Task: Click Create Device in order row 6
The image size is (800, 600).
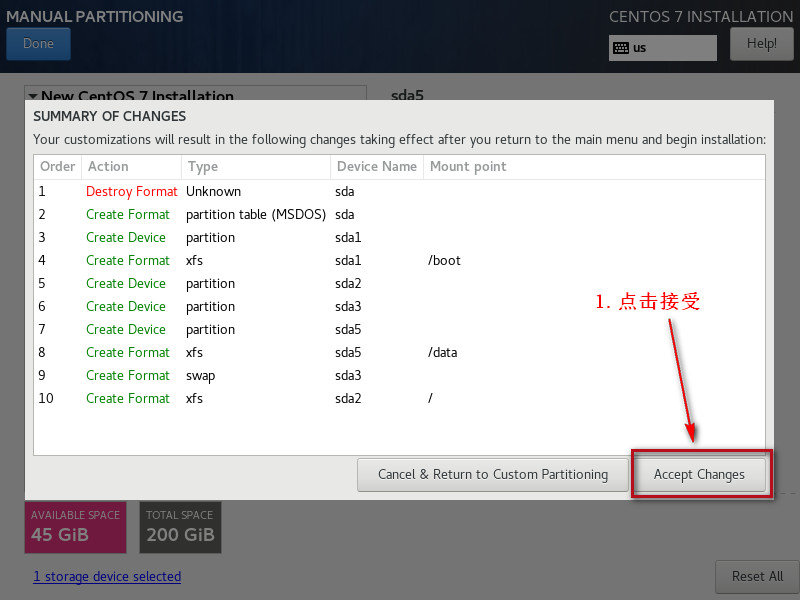Action: (126, 306)
